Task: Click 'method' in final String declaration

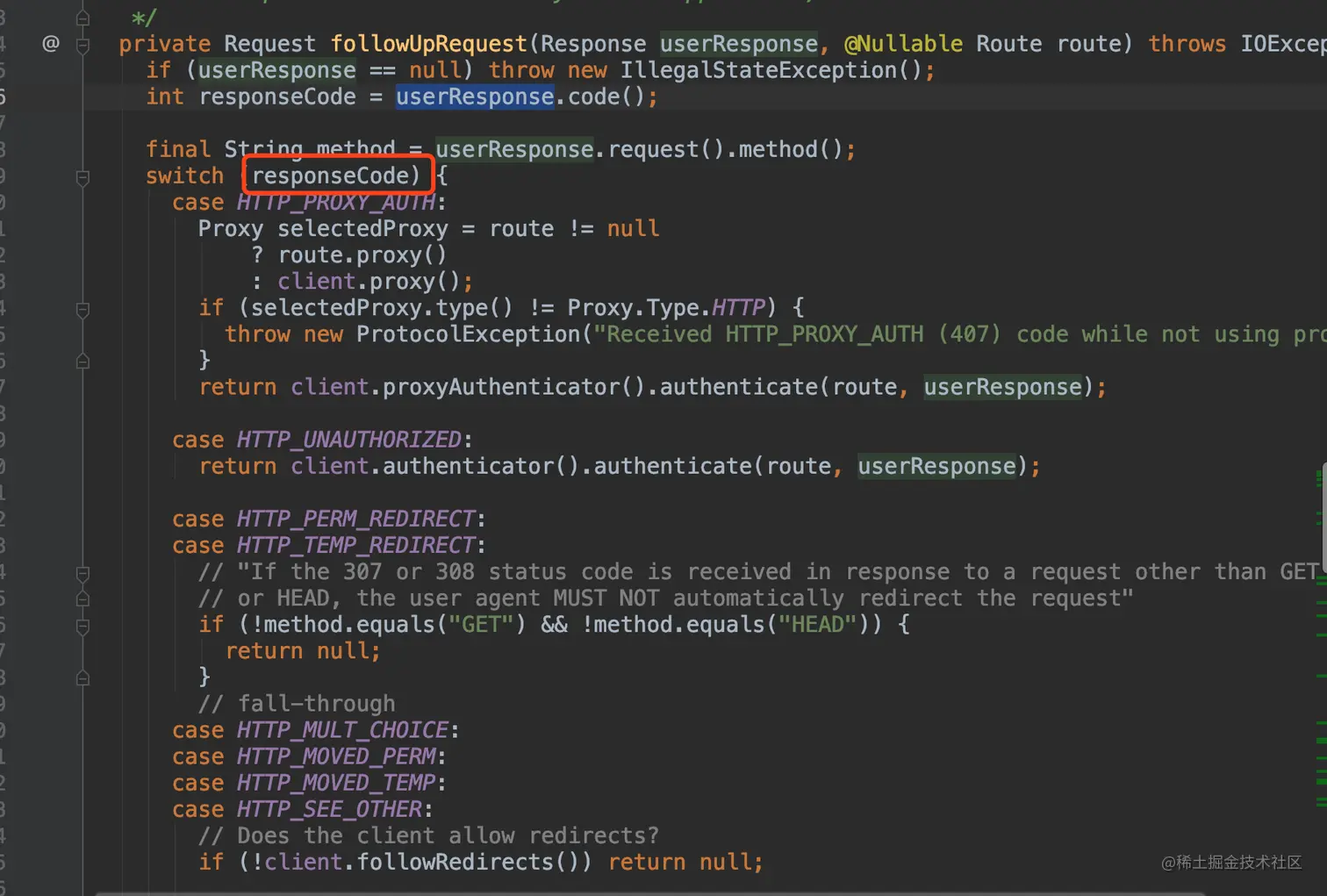Action: click(x=355, y=149)
